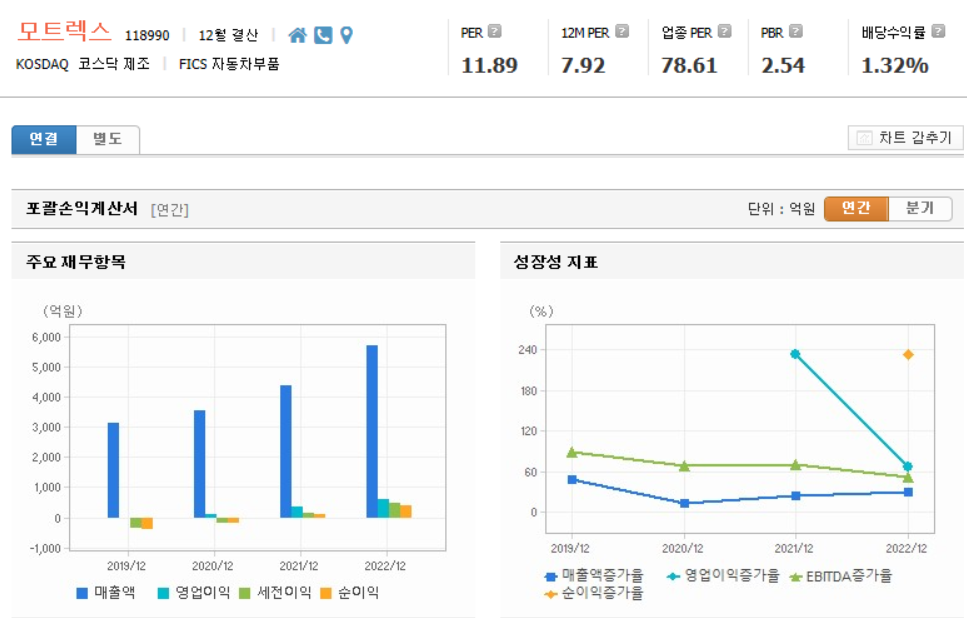This screenshot has height=618, width=967.
Task: Select the 연결 tab
Action: point(44,139)
